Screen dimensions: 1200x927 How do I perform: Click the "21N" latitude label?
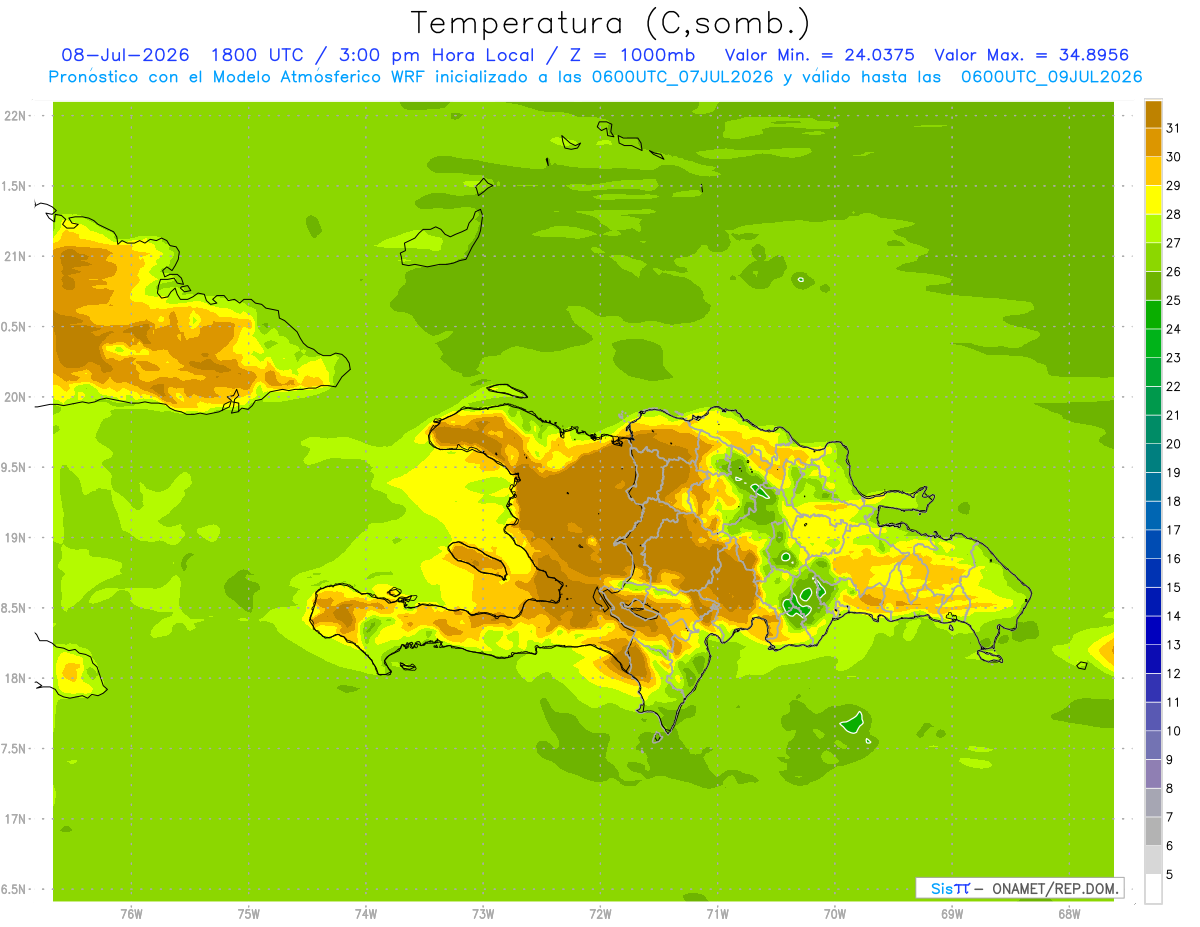pos(16,257)
